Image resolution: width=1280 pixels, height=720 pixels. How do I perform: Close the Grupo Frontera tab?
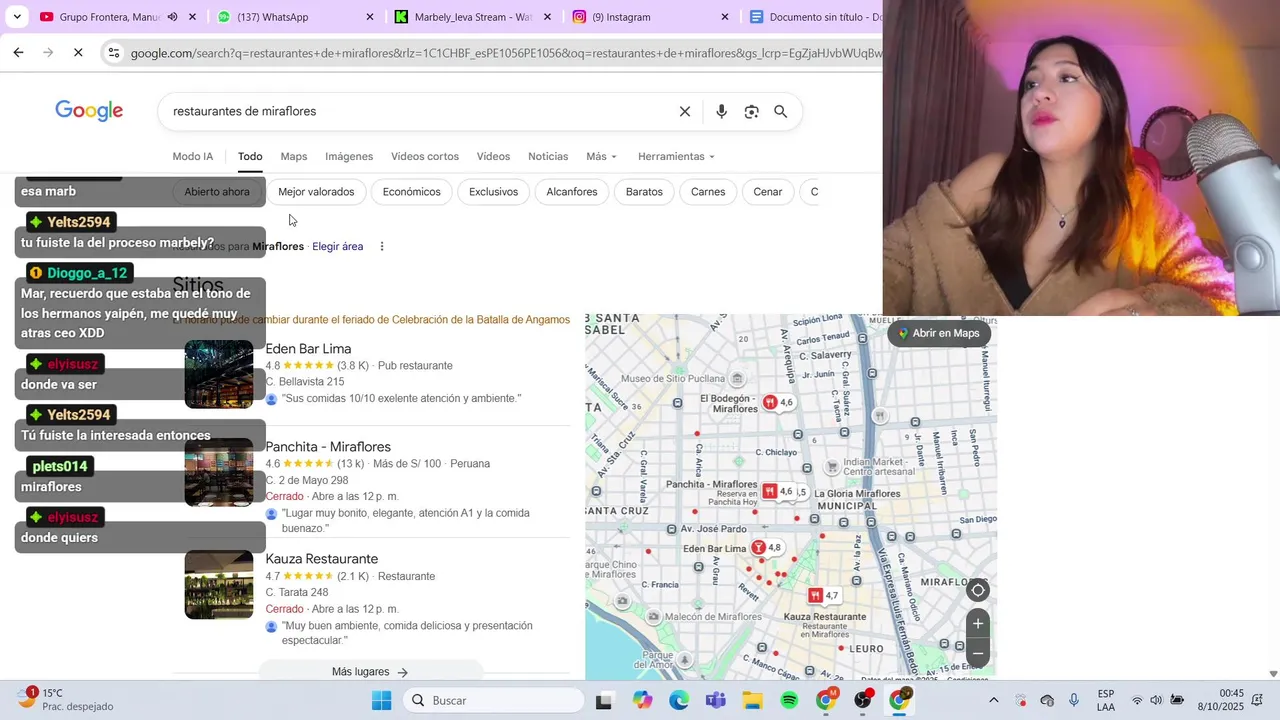192,17
